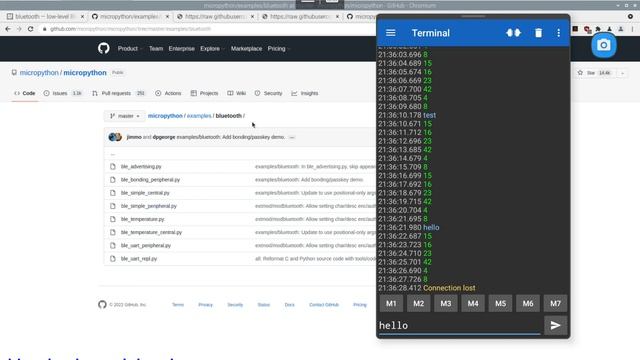Expand the Pricing menu in GitHub header
This screenshot has width=640, height=360.
(x=278, y=49)
